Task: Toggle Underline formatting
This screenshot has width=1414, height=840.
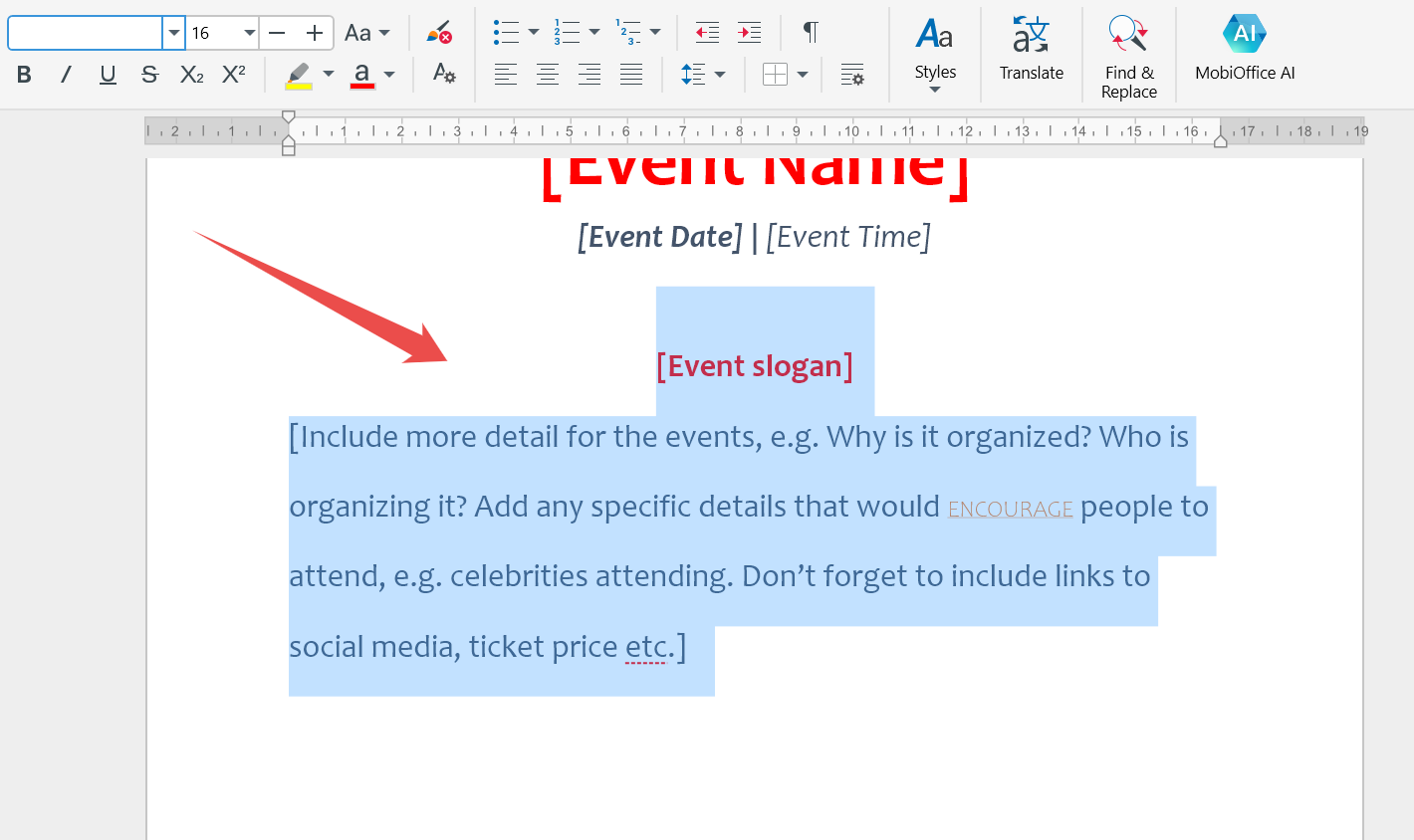Action: click(108, 75)
